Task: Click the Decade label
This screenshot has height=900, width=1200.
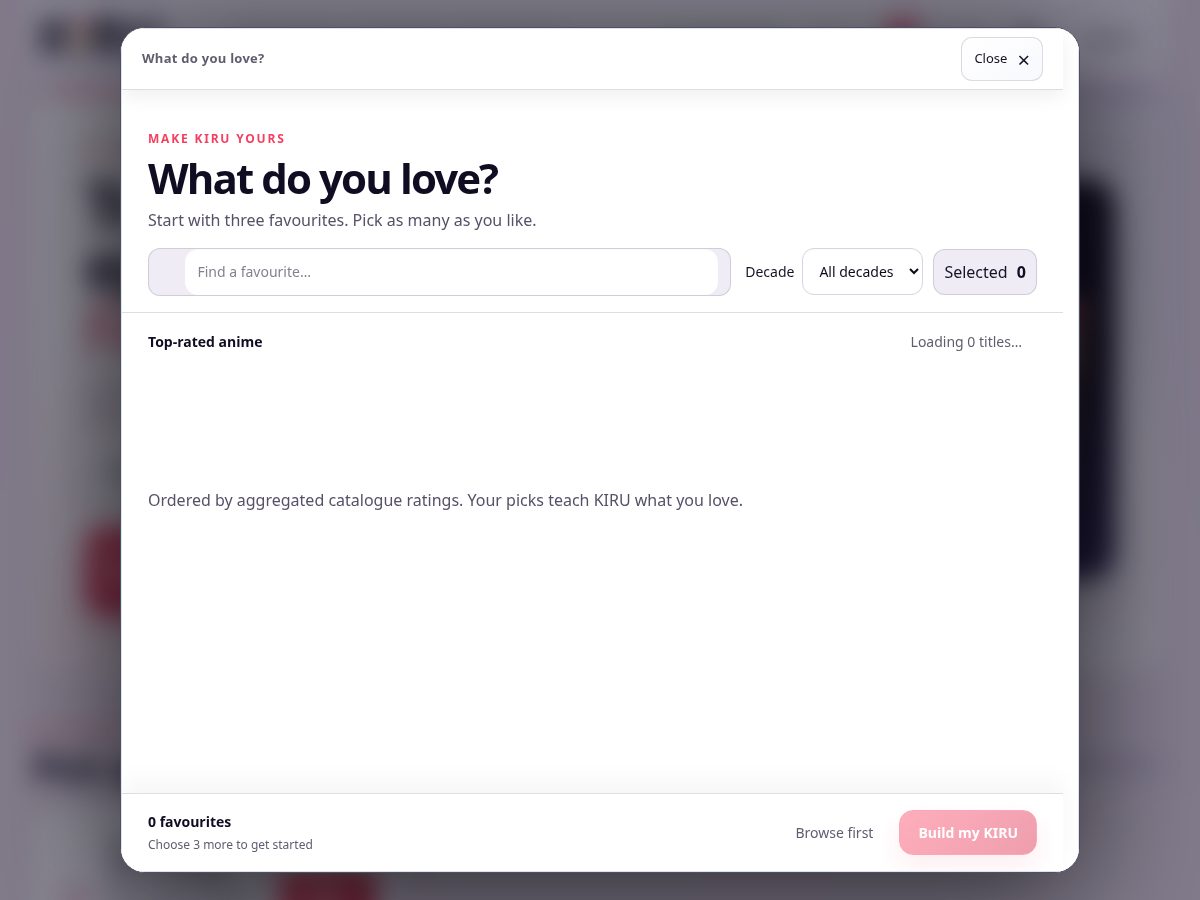Action: point(769,272)
